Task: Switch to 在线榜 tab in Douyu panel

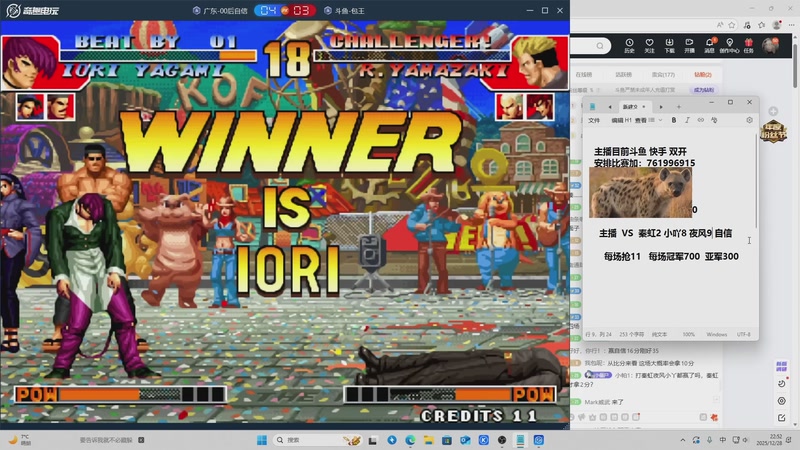Action: [584, 74]
